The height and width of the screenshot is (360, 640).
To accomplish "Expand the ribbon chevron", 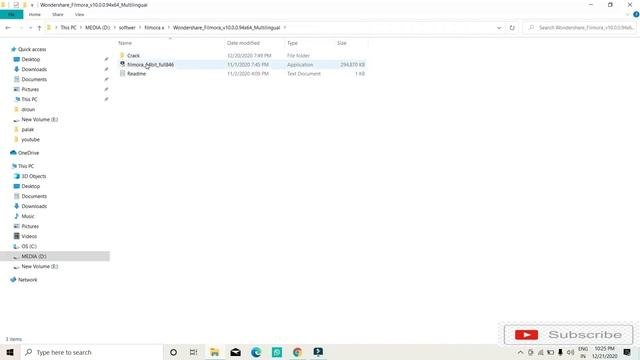I will pos(627,15).
